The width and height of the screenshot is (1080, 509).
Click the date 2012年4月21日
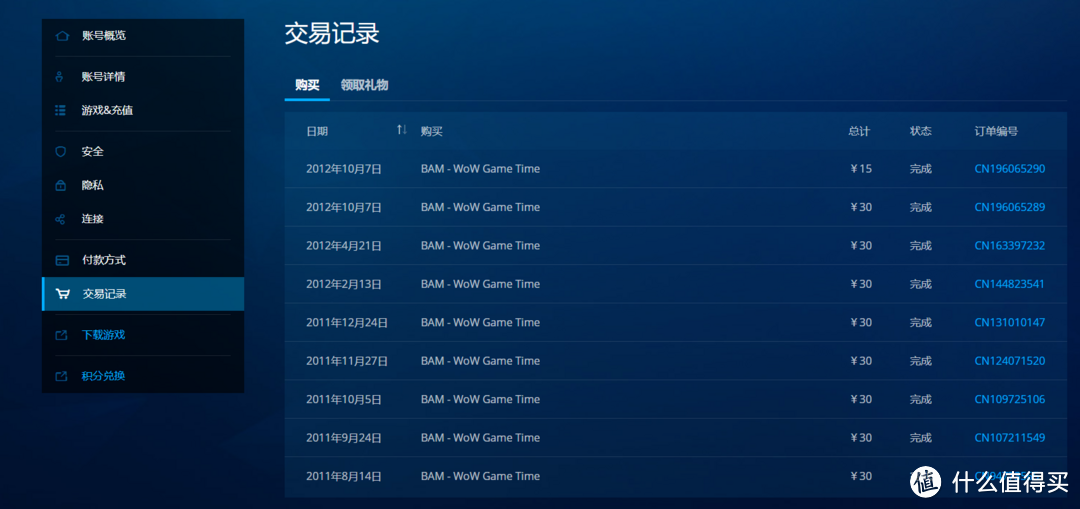(x=344, y=246)
